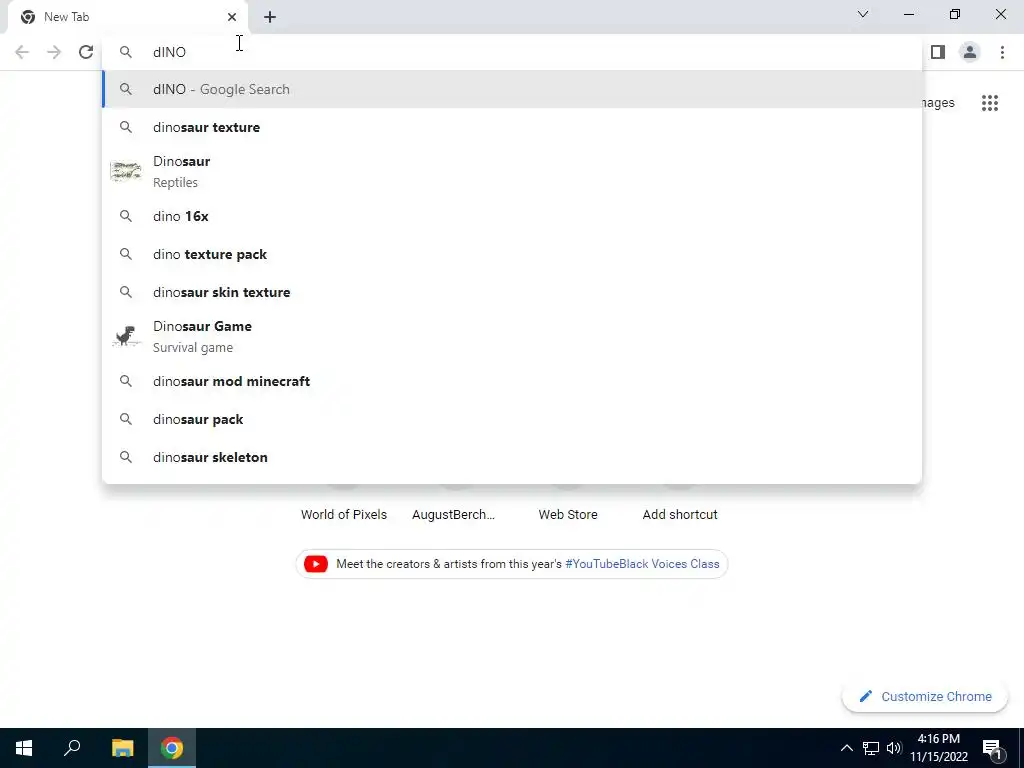This screenshot has height=768, width=1024.
Task: Open the network status tray icon
Action: [871, 748]
